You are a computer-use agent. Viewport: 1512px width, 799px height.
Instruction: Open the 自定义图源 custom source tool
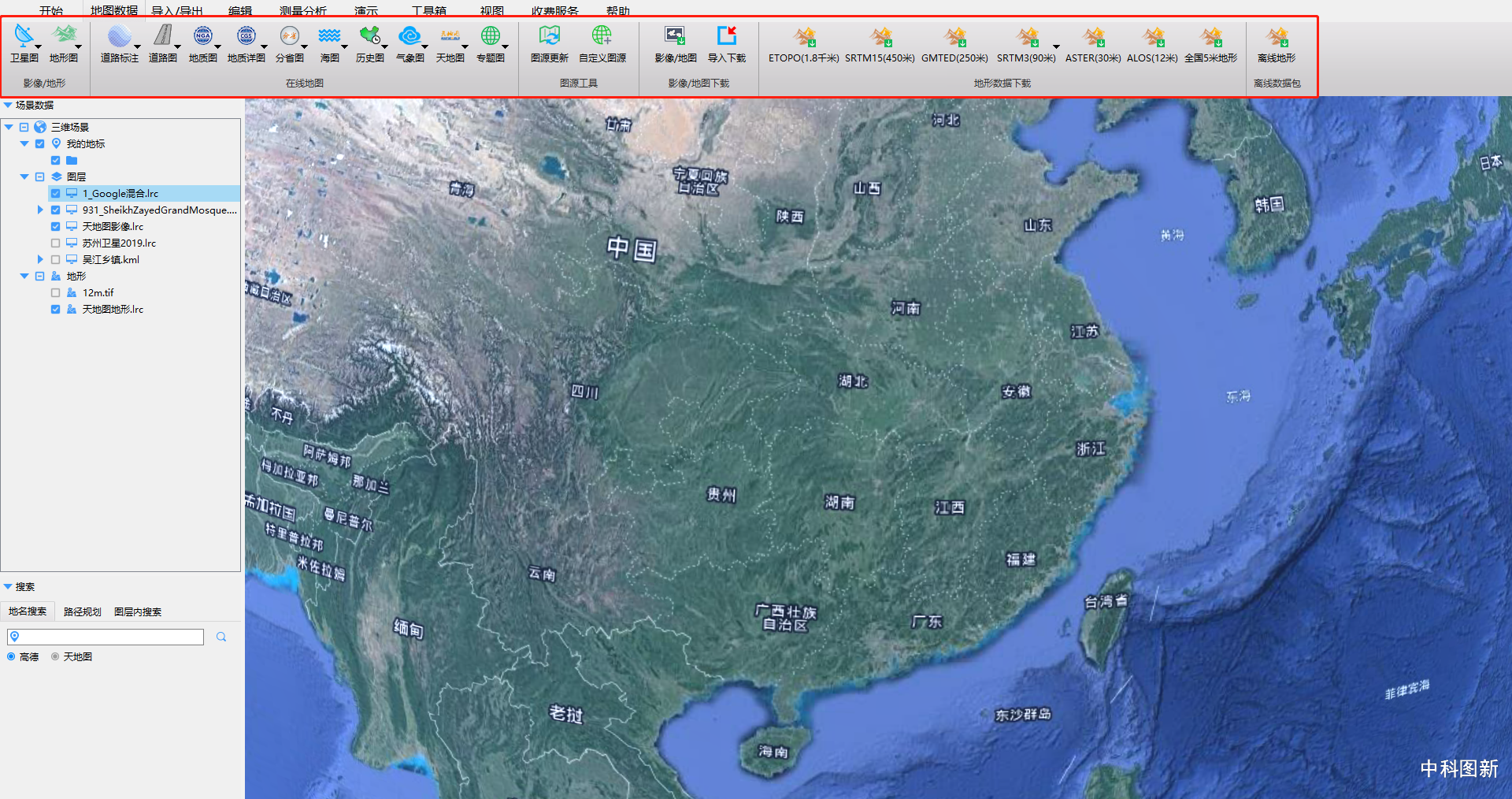(602, 35)
